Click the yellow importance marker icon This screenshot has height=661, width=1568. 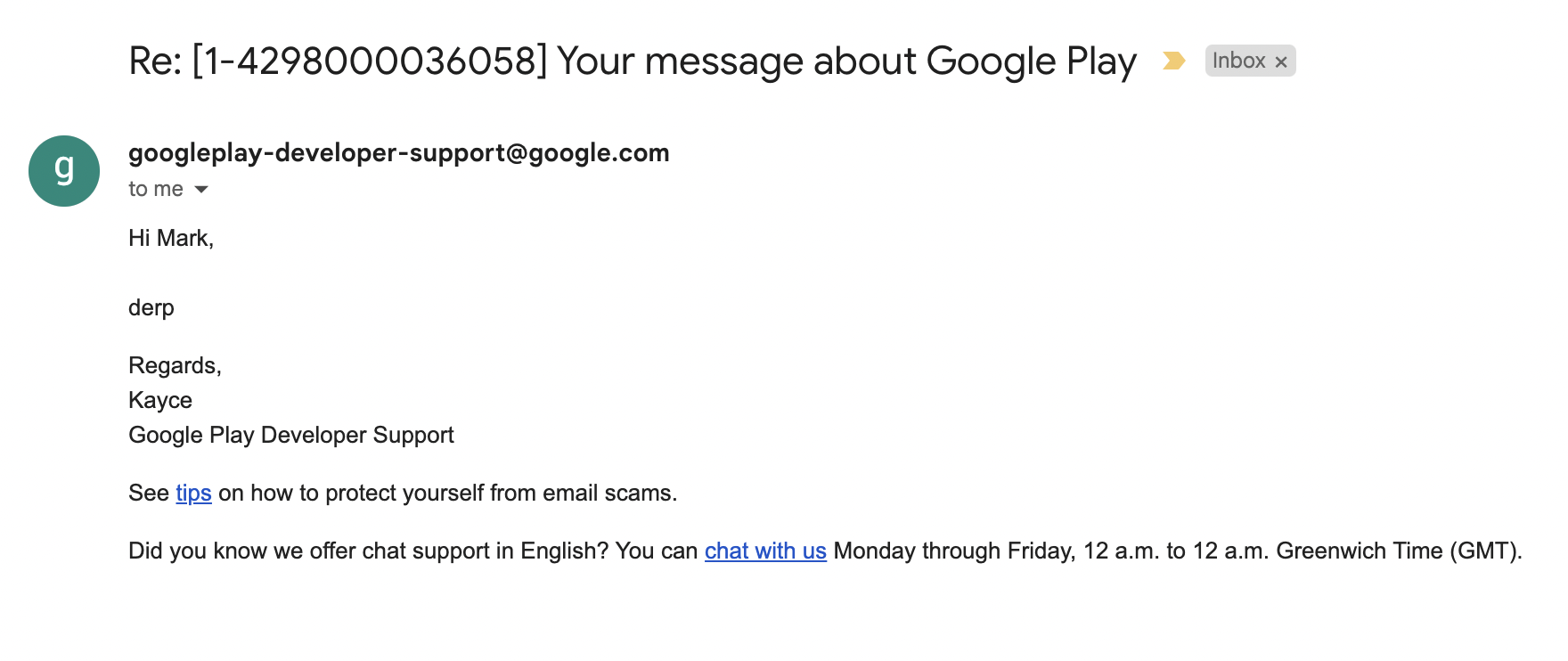1173,61
